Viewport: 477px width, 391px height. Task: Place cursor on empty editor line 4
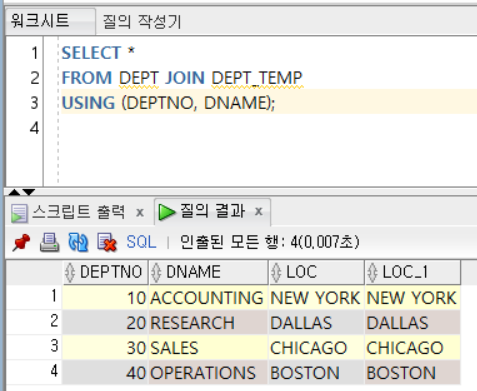pos(269,128)
